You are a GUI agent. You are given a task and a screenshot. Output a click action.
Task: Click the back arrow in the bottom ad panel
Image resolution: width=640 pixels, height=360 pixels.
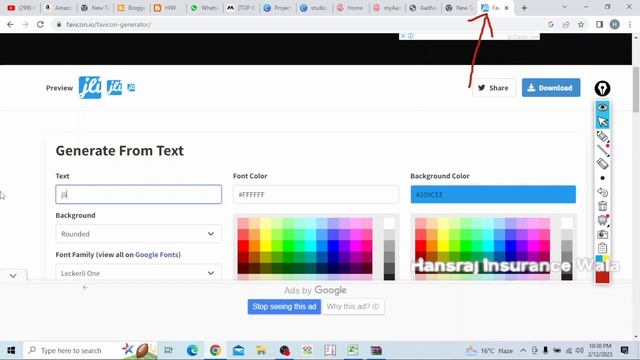(85, 287)
